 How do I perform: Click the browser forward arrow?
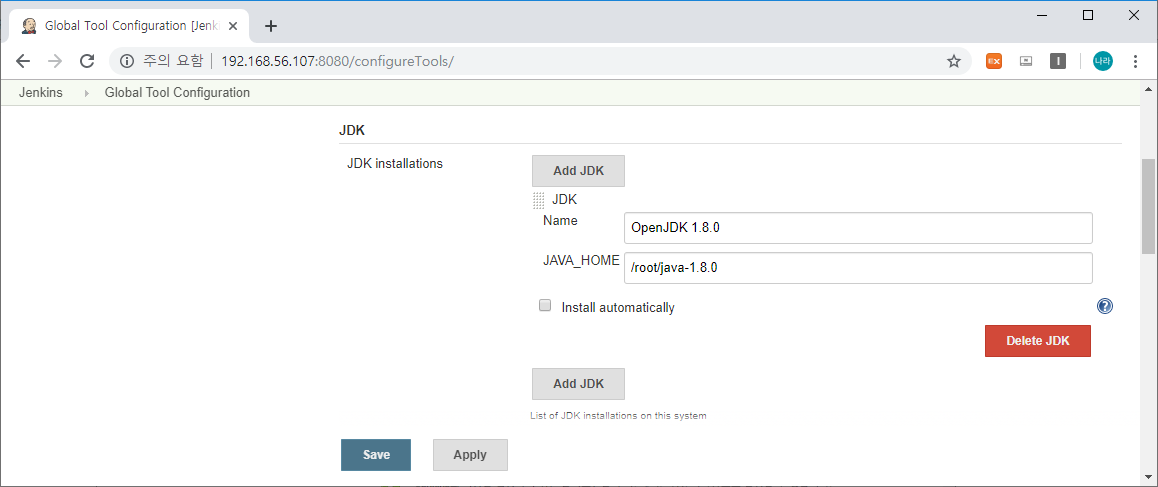coord(55,61)
